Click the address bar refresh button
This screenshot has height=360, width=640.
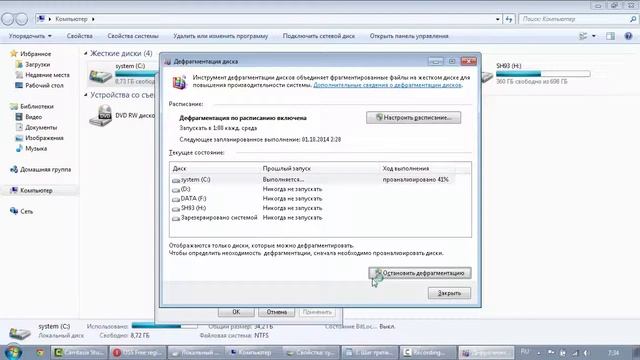coord(509,19)
